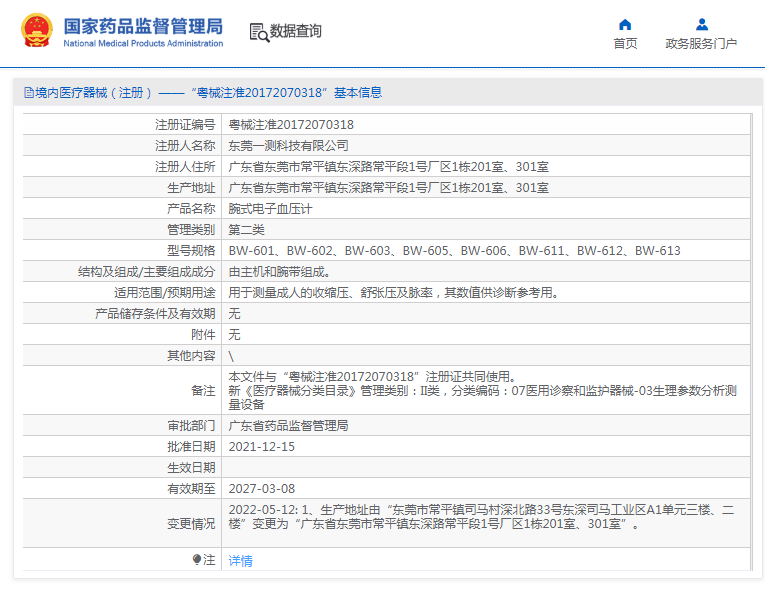765x590 pixels.
Task: Select approving department 广东省药品监督管理局
Action: 288,426
